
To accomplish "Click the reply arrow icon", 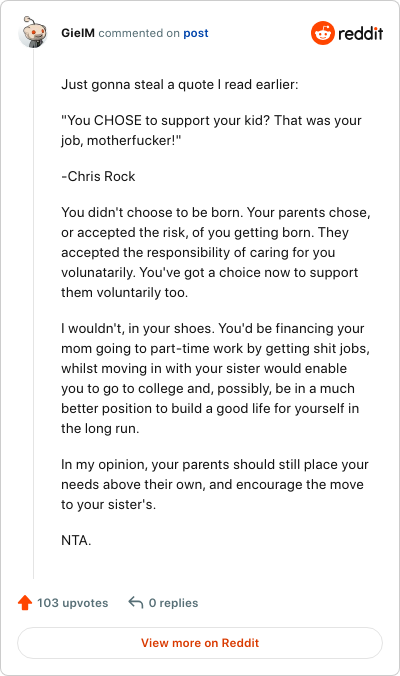I will pos(136,602).
